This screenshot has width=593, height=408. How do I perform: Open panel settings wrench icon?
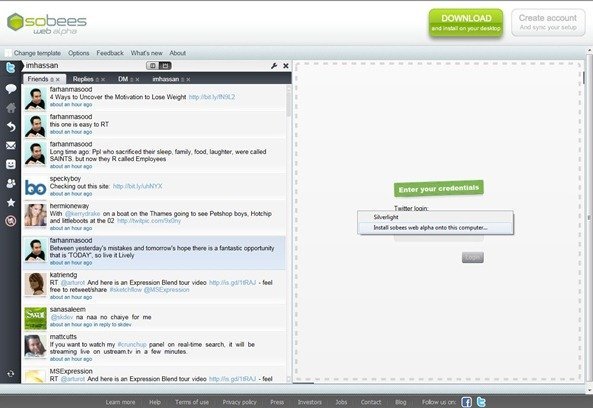coord(274,66)
